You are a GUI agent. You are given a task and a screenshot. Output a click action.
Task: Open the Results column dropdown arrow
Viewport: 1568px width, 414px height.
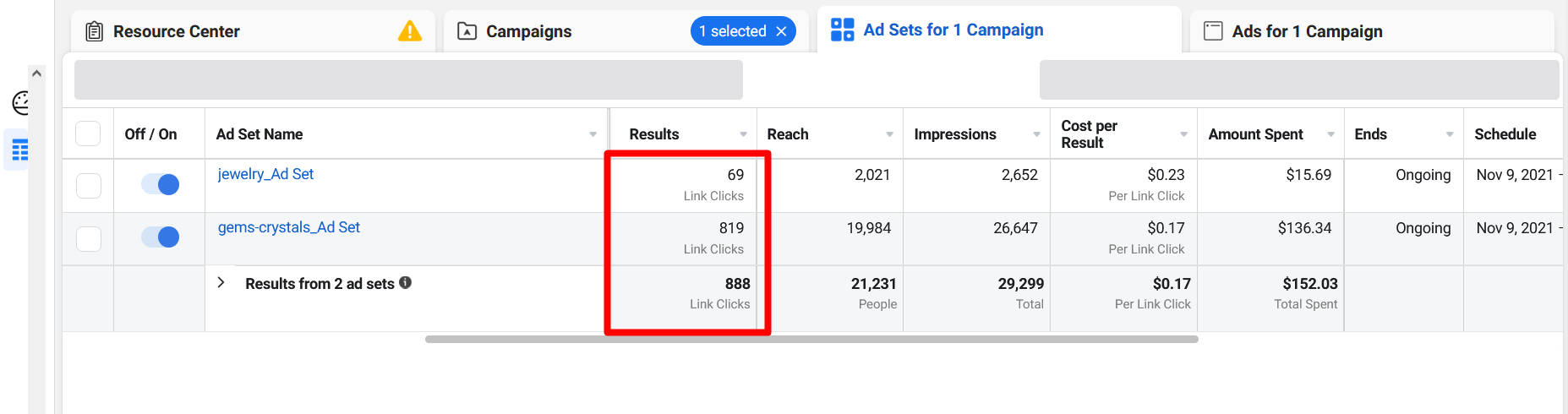[x=743, y=134]
